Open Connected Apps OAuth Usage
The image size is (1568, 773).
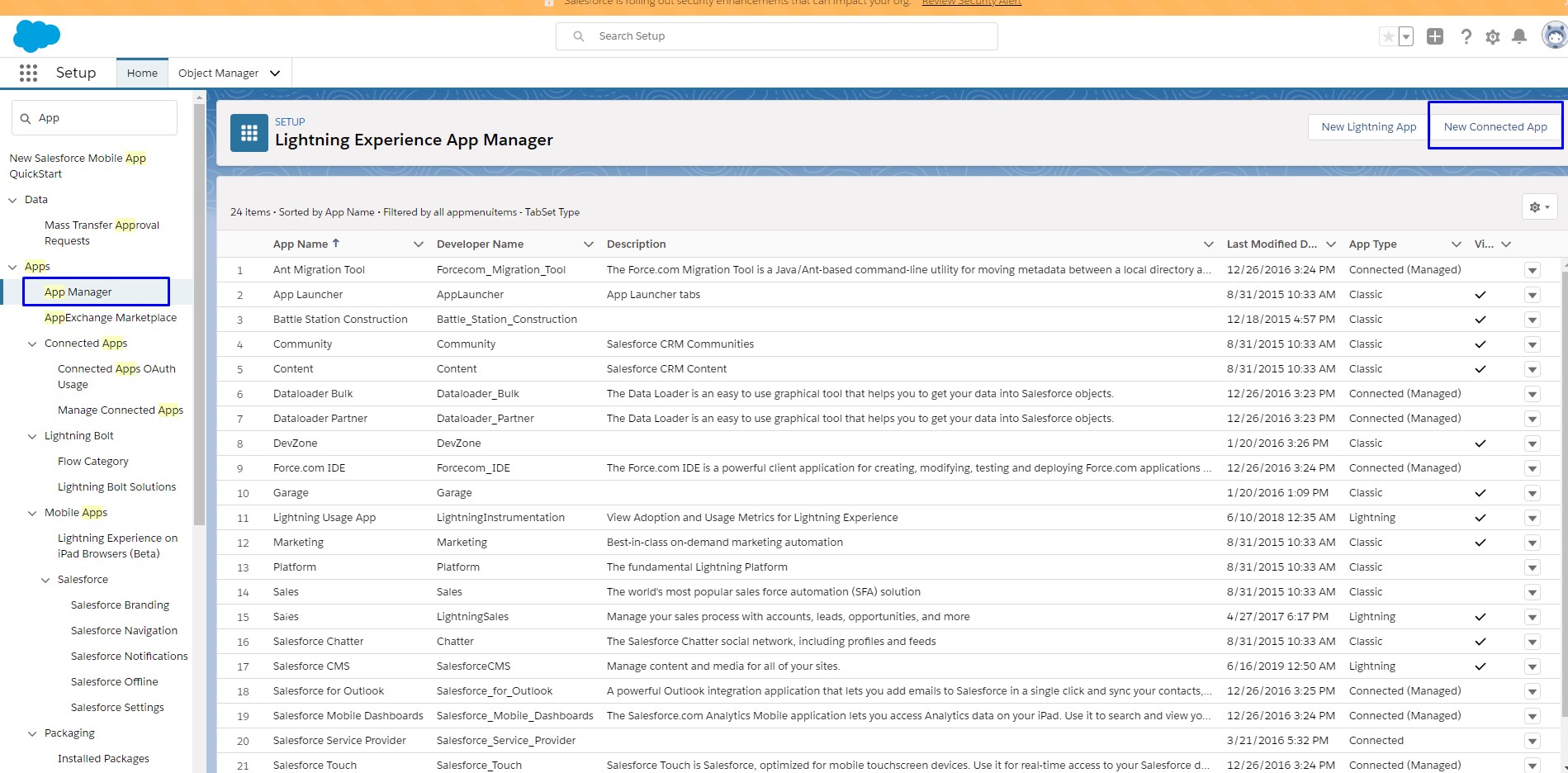[116, 377]
